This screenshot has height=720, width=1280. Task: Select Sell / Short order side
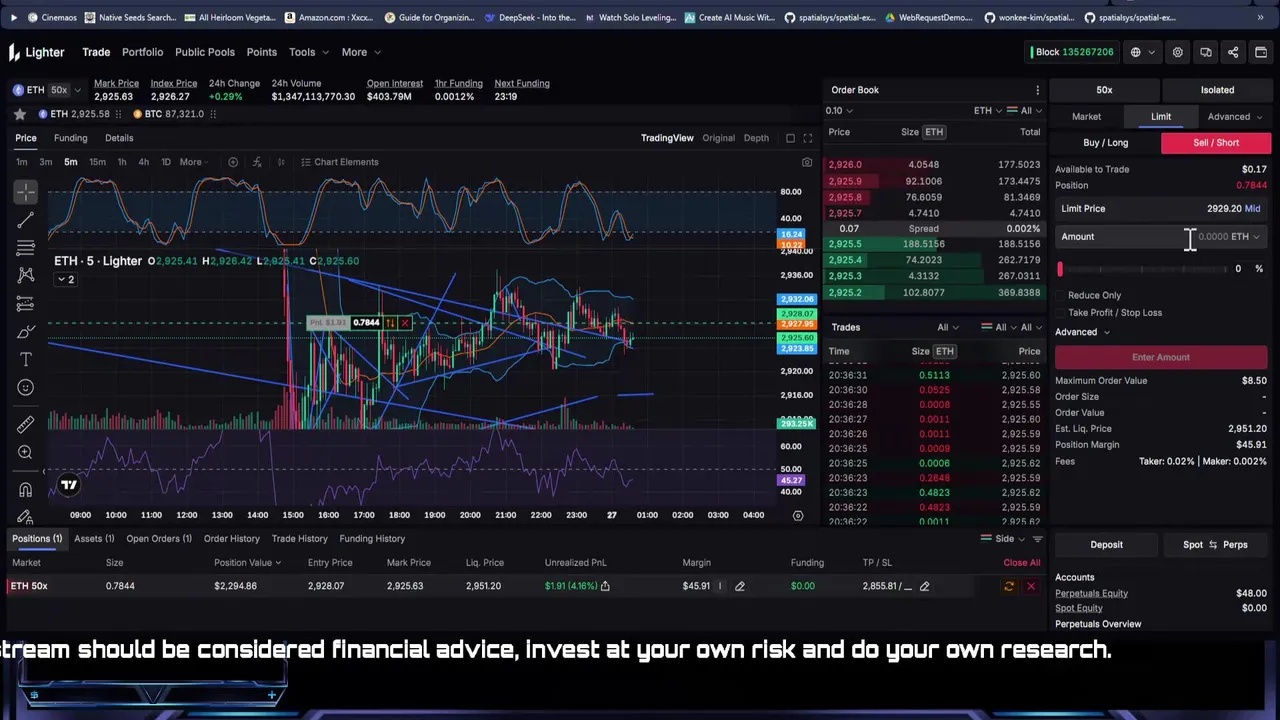pyautogui.click(x=1215, y=143)
